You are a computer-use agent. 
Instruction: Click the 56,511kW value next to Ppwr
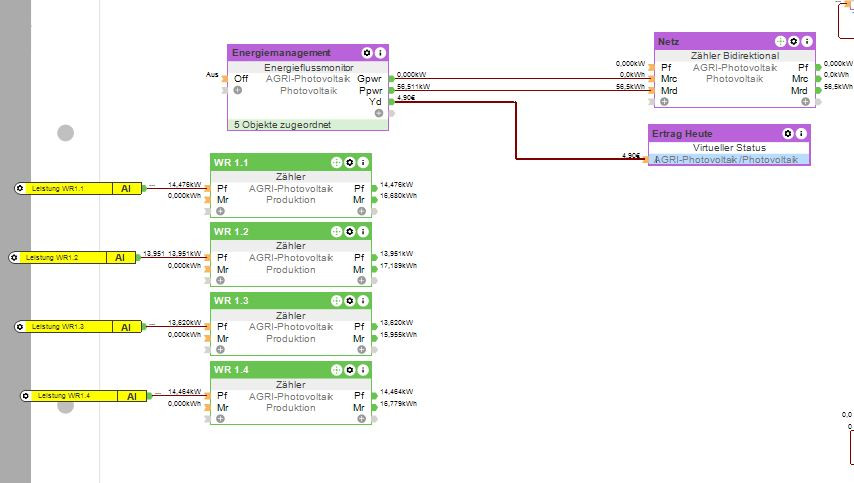pos(413,87)
